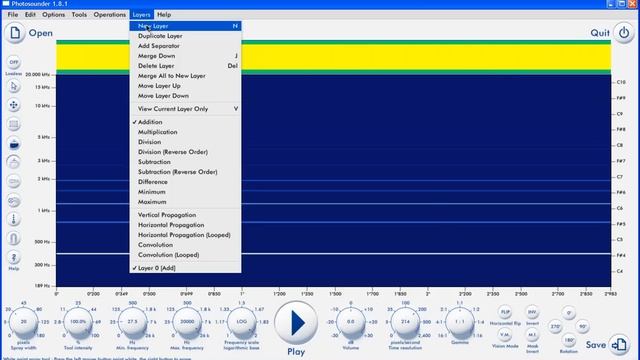Select Difference blend mode
Viewport: 640px width, 360px height.
click(185, 182)
